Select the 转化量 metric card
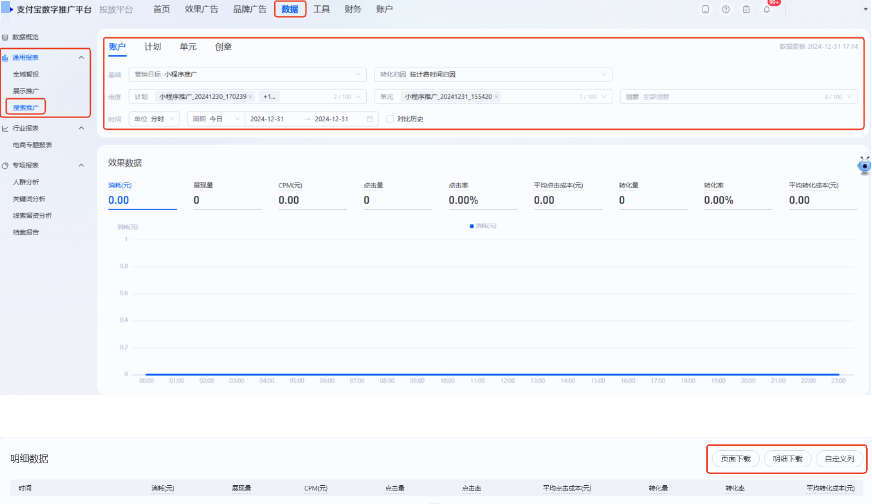 [653, 195]
